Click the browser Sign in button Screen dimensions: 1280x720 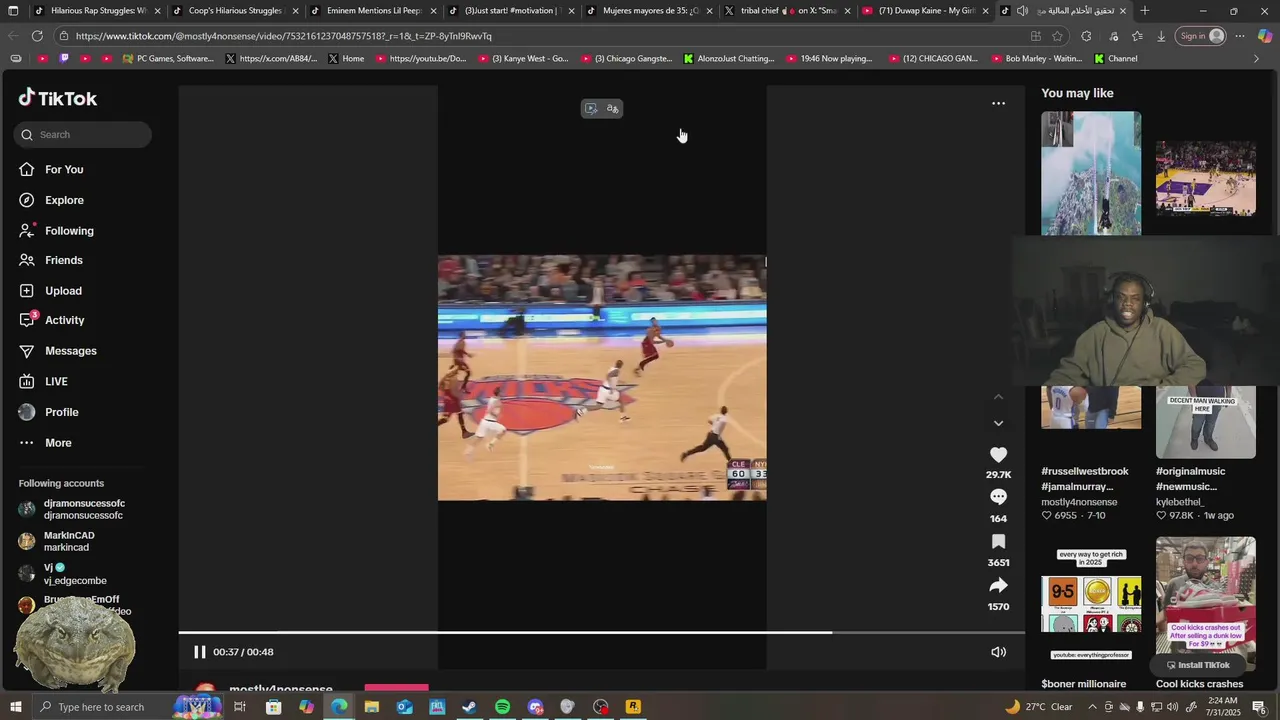point(1201,36)
